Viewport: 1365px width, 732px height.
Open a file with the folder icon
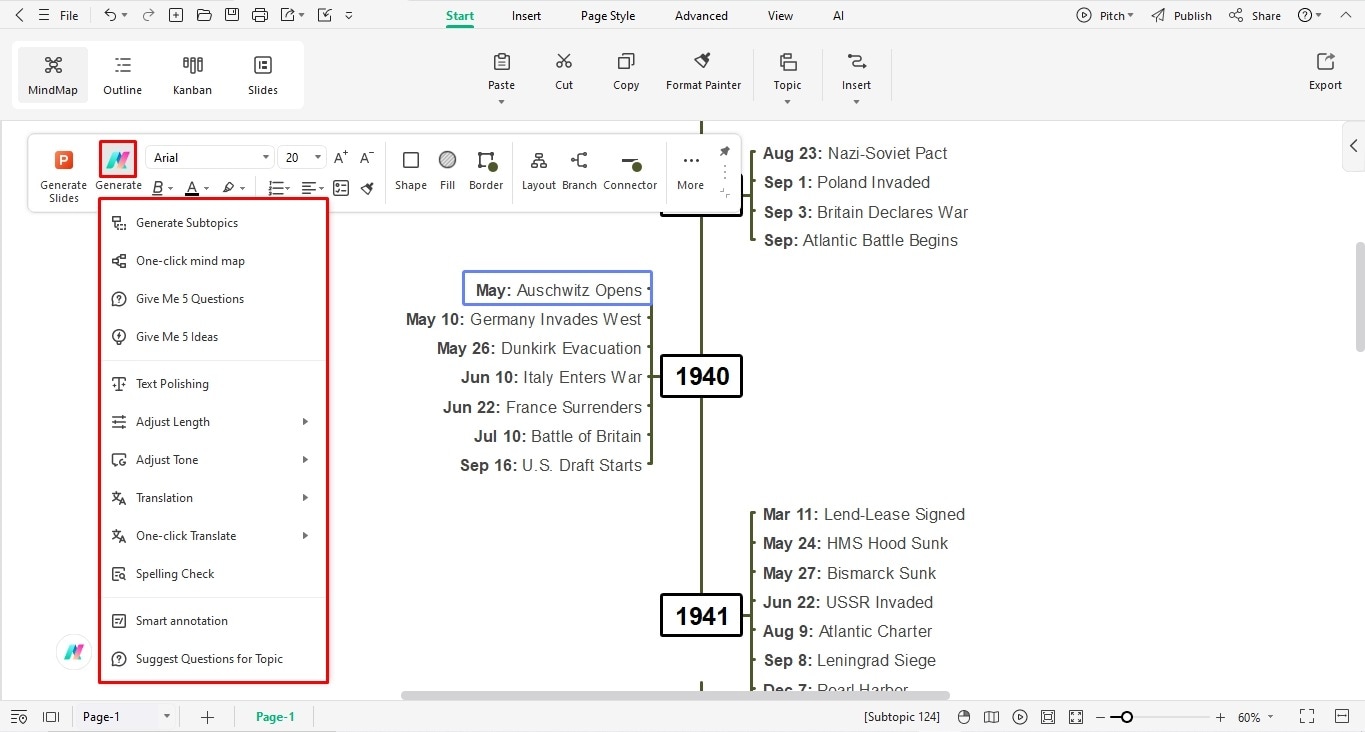(x=204, y=15)
